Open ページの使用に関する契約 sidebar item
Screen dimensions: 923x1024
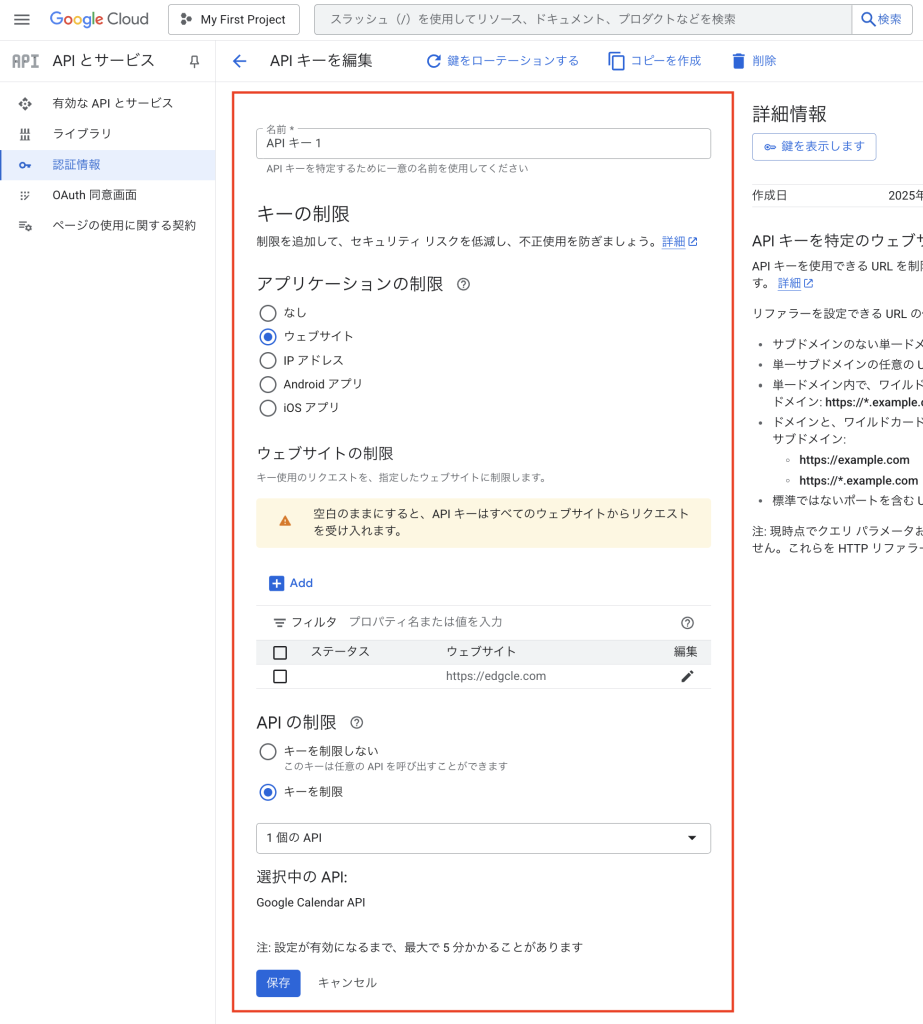coord(108,226)
